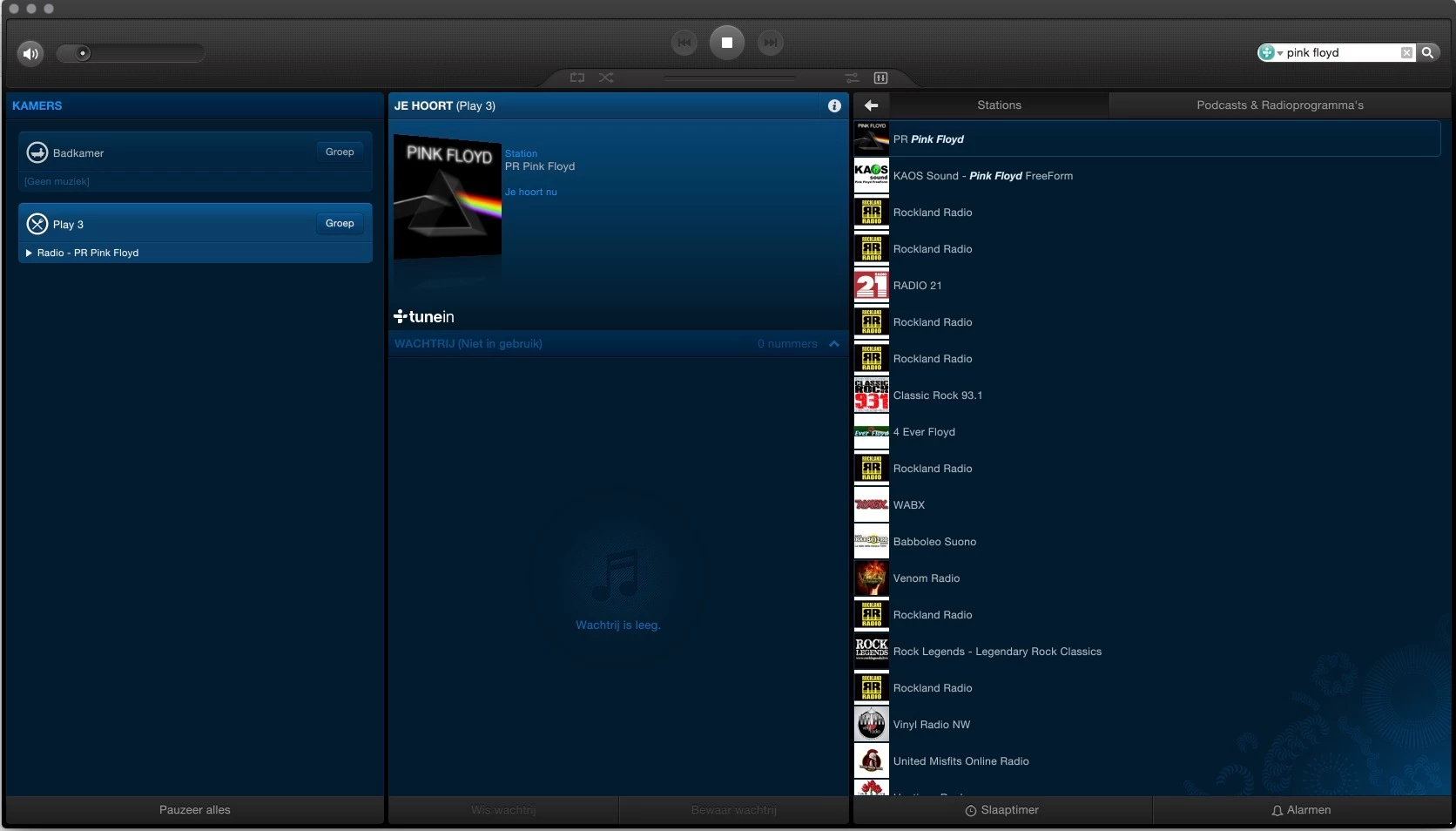The image size is (1456, 831).
Task: Open the search source dropdown
Action: (x=1271, y=52)
